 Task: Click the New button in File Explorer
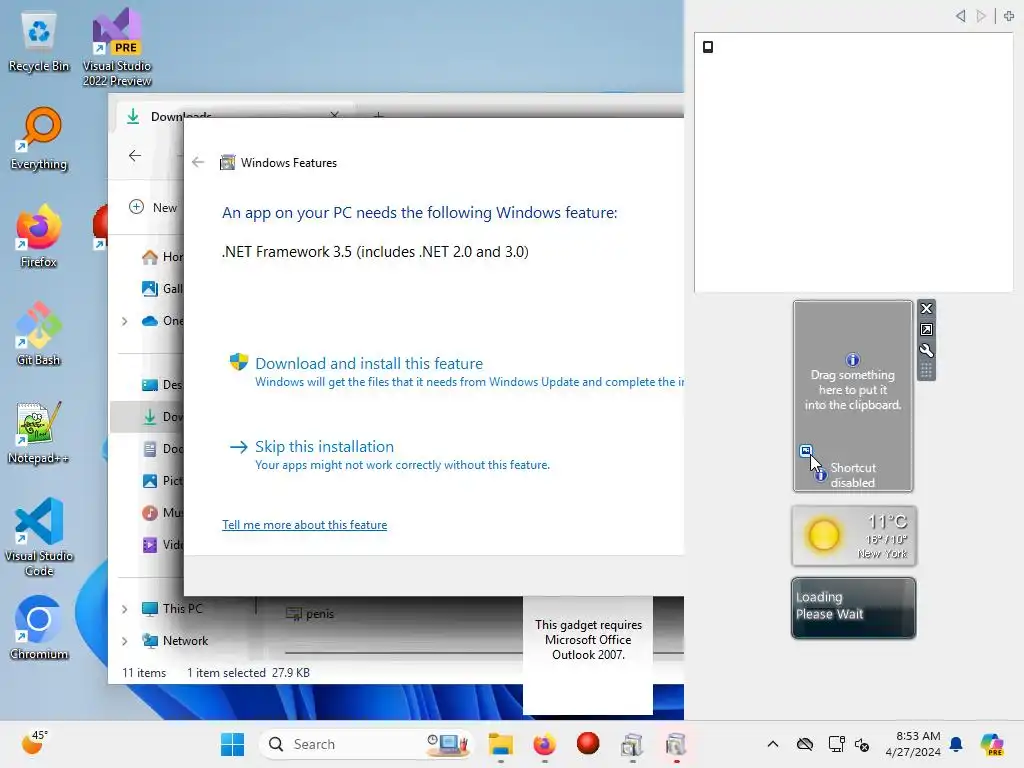pyautogui.click(x=153, y=207)
